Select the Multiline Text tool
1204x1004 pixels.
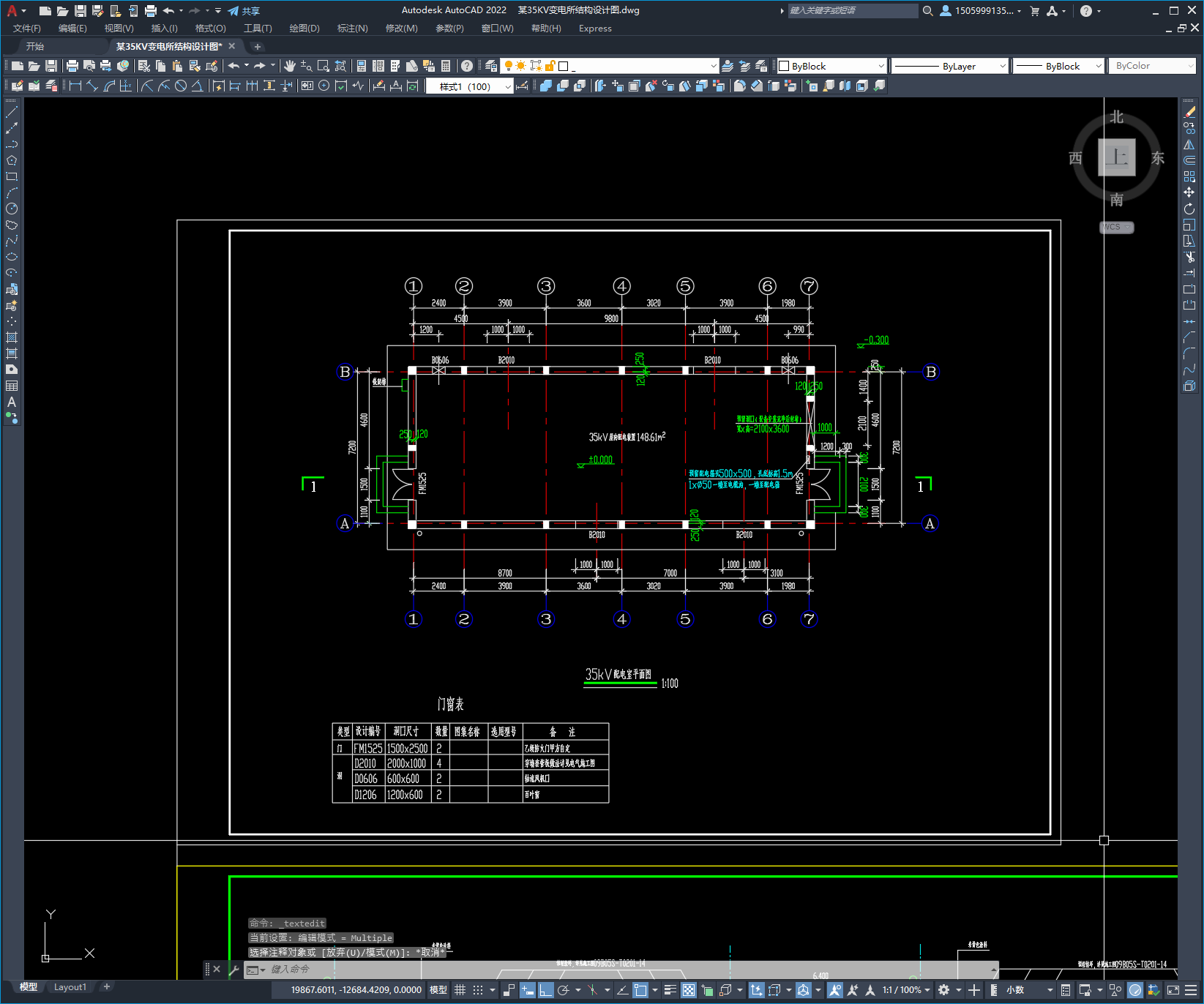point(12,402)
